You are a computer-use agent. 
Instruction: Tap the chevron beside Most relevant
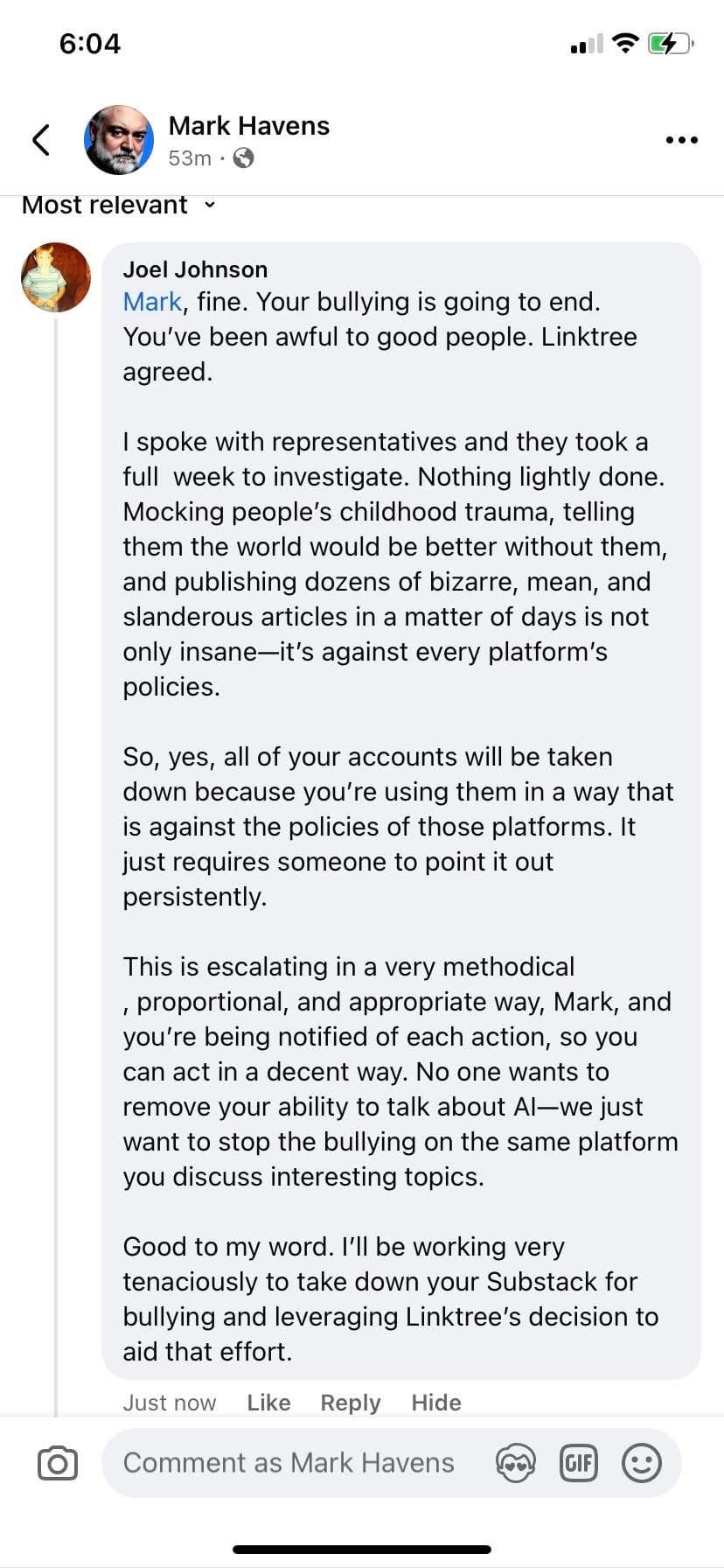(209, 205)
